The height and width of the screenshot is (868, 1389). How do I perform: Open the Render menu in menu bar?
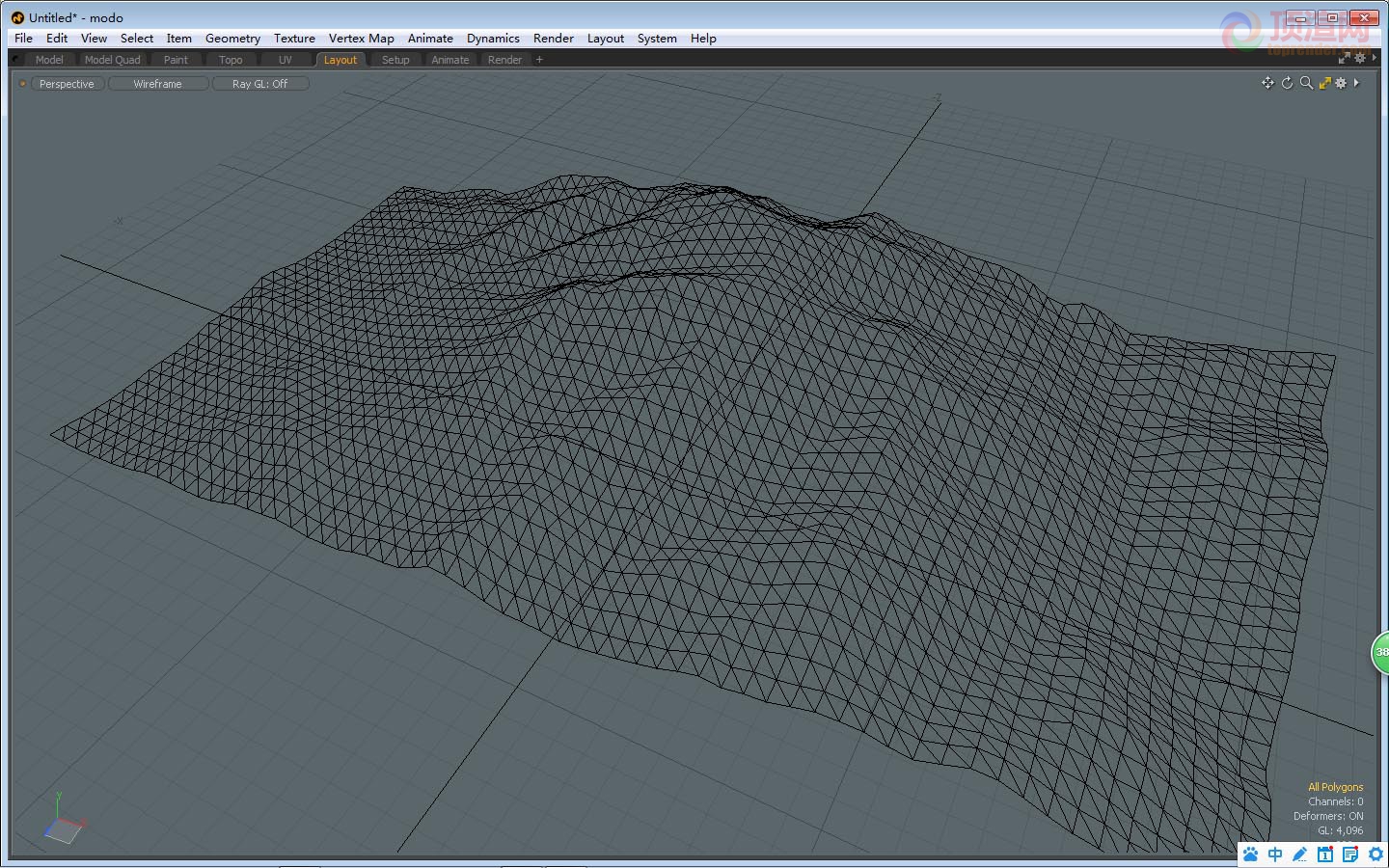click(554, 39)
